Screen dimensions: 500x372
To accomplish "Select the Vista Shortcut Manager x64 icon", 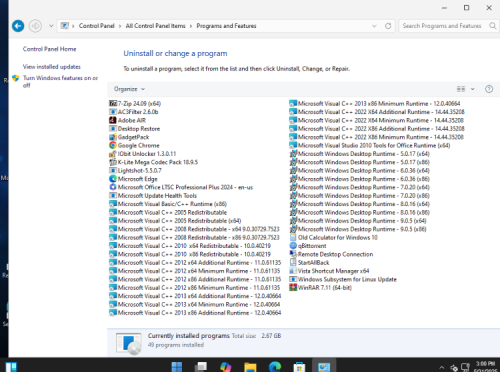I will (x=293, y=271).
